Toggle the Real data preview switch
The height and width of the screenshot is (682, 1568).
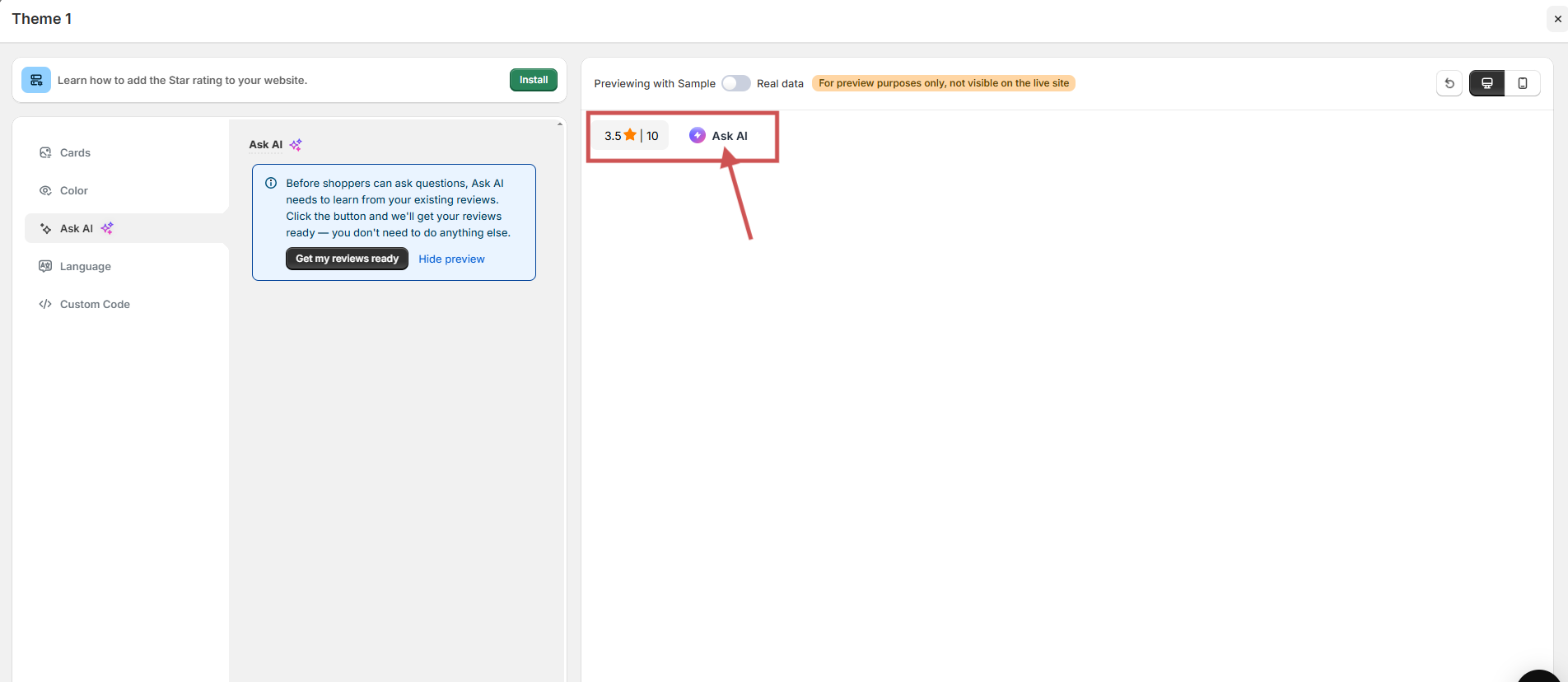(x=736, y=83)
